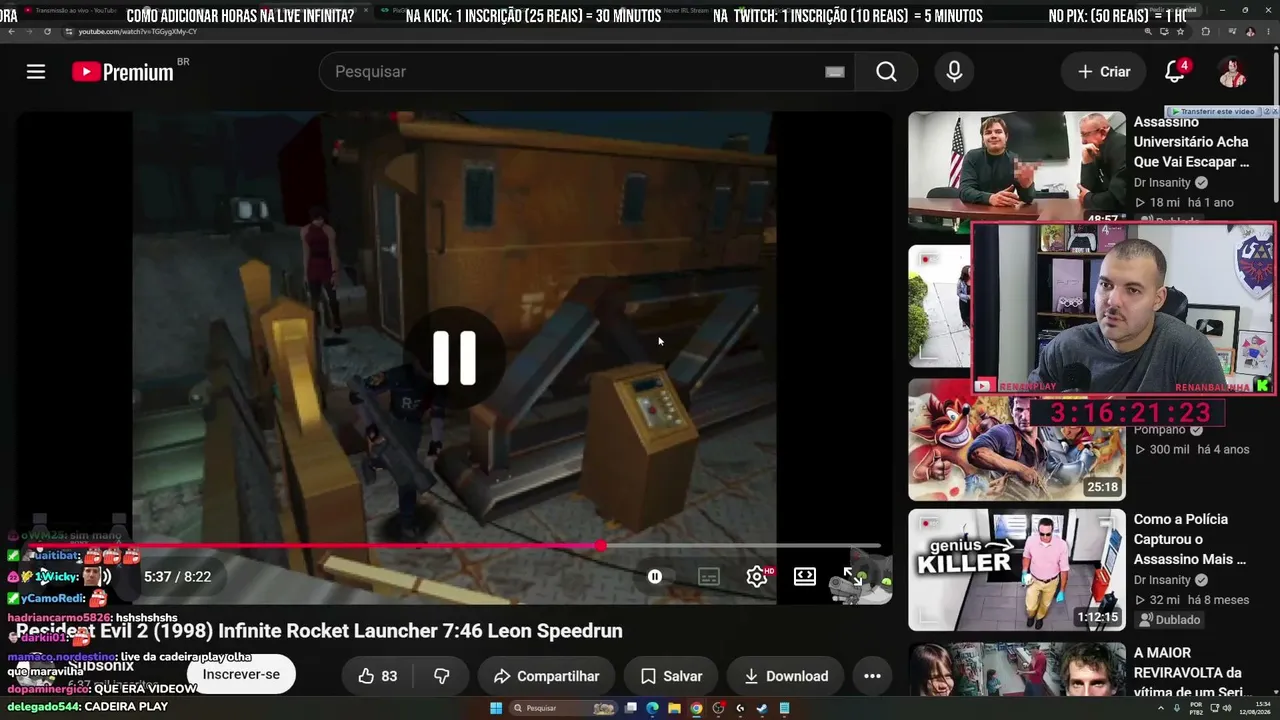The width and height of the screenshot is (1280, 720).
Task: Open the notifications bell
Action: tap(1175, 71)
